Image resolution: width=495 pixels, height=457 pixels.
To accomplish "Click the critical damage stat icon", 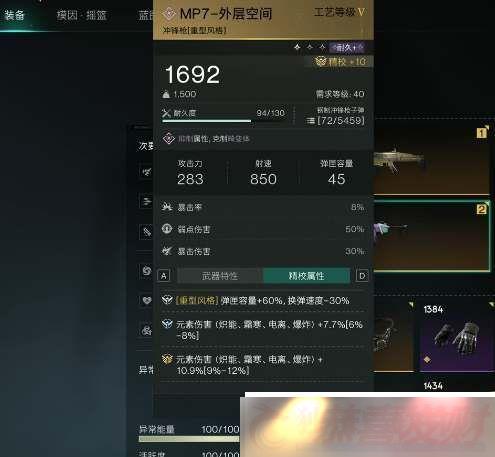I will click(x=167, y=251).
